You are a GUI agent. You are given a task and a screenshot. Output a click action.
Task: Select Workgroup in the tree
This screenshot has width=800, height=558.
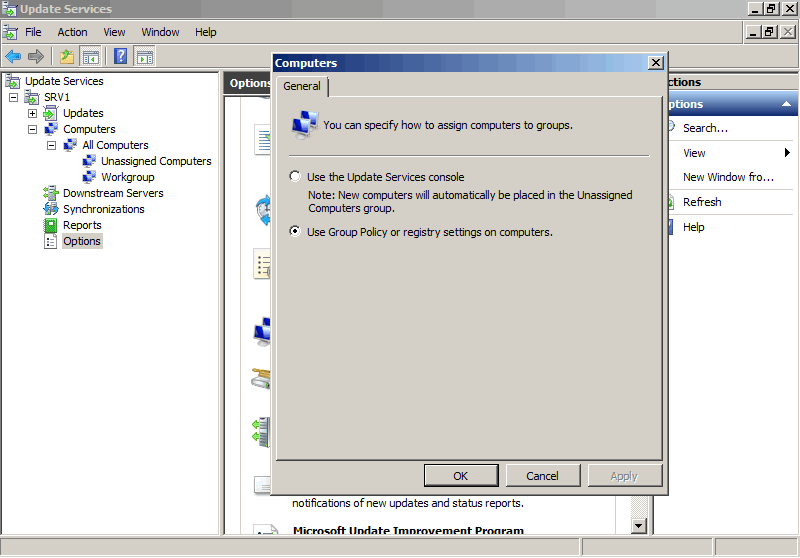[128, 177]
